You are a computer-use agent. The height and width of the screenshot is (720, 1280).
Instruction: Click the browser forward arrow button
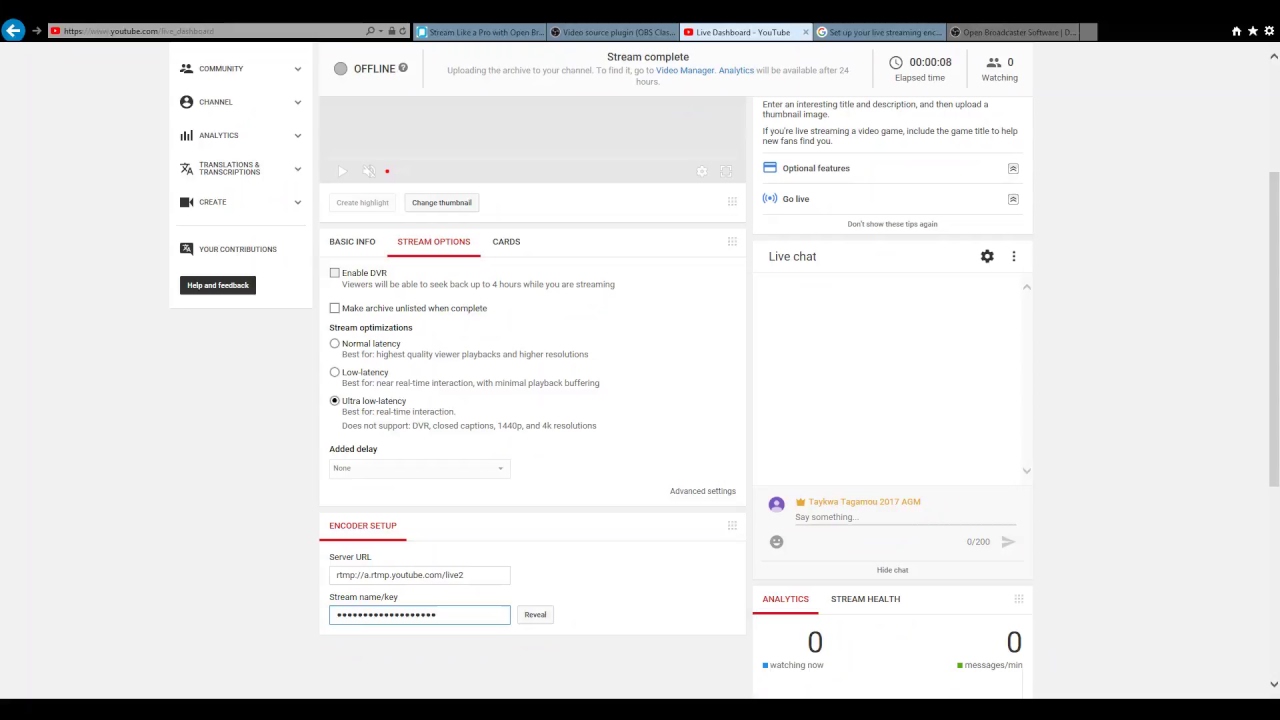(37, 31)
